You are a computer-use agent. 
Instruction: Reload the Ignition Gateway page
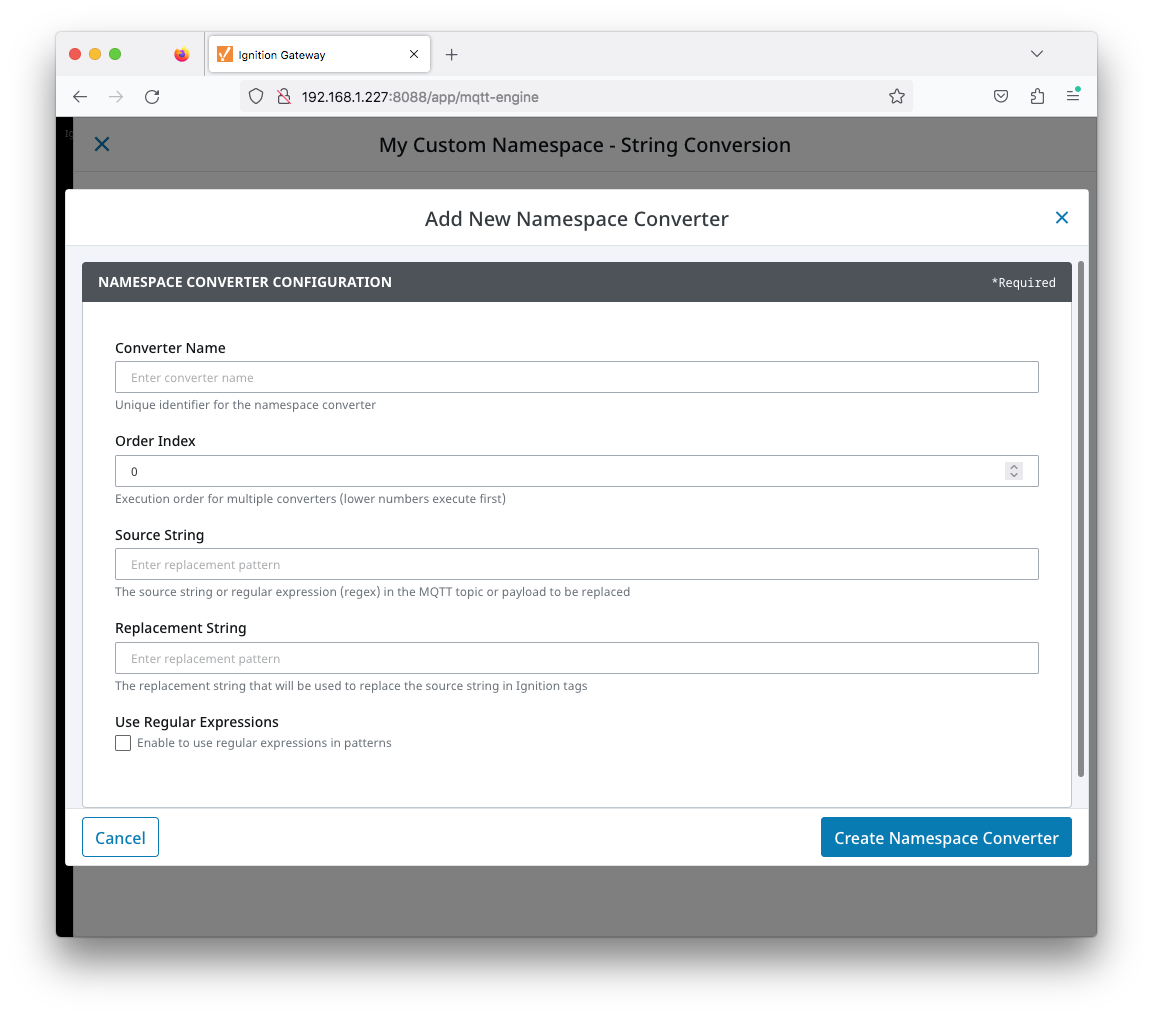tap(151, 96)
